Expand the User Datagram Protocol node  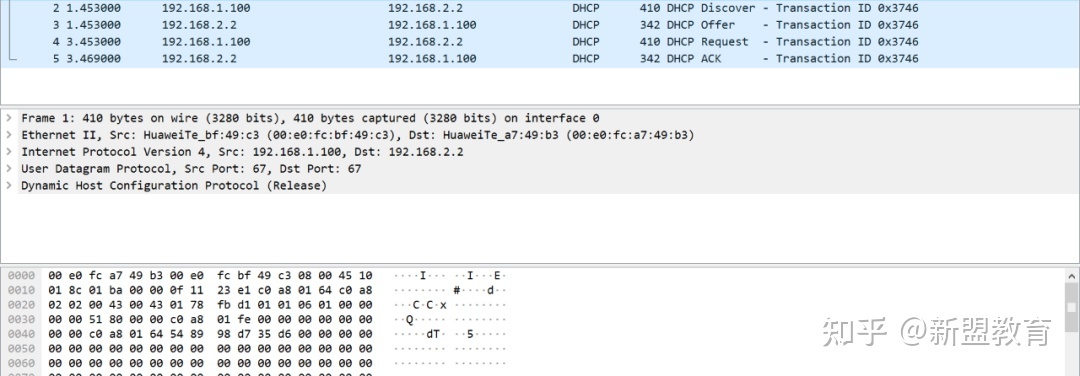[9, 169]
